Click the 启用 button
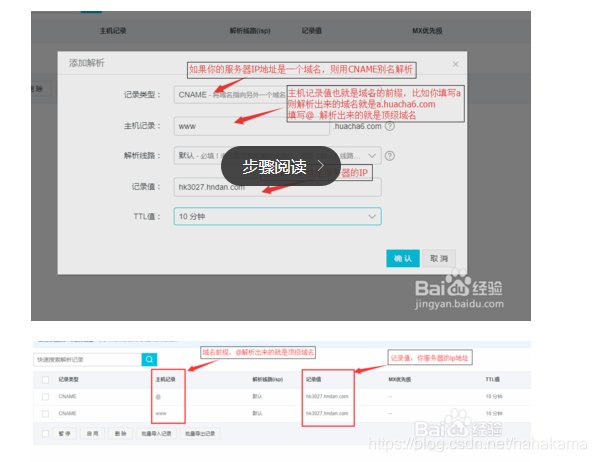597x462 pixels. point(93,433)
